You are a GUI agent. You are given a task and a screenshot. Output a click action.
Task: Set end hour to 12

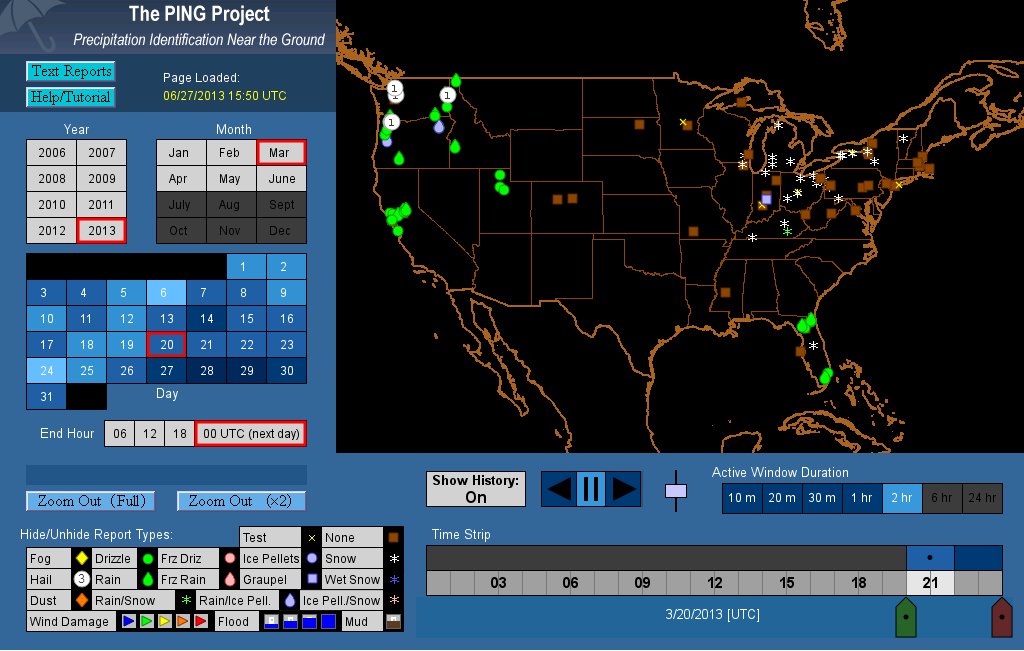click(150, 434)
